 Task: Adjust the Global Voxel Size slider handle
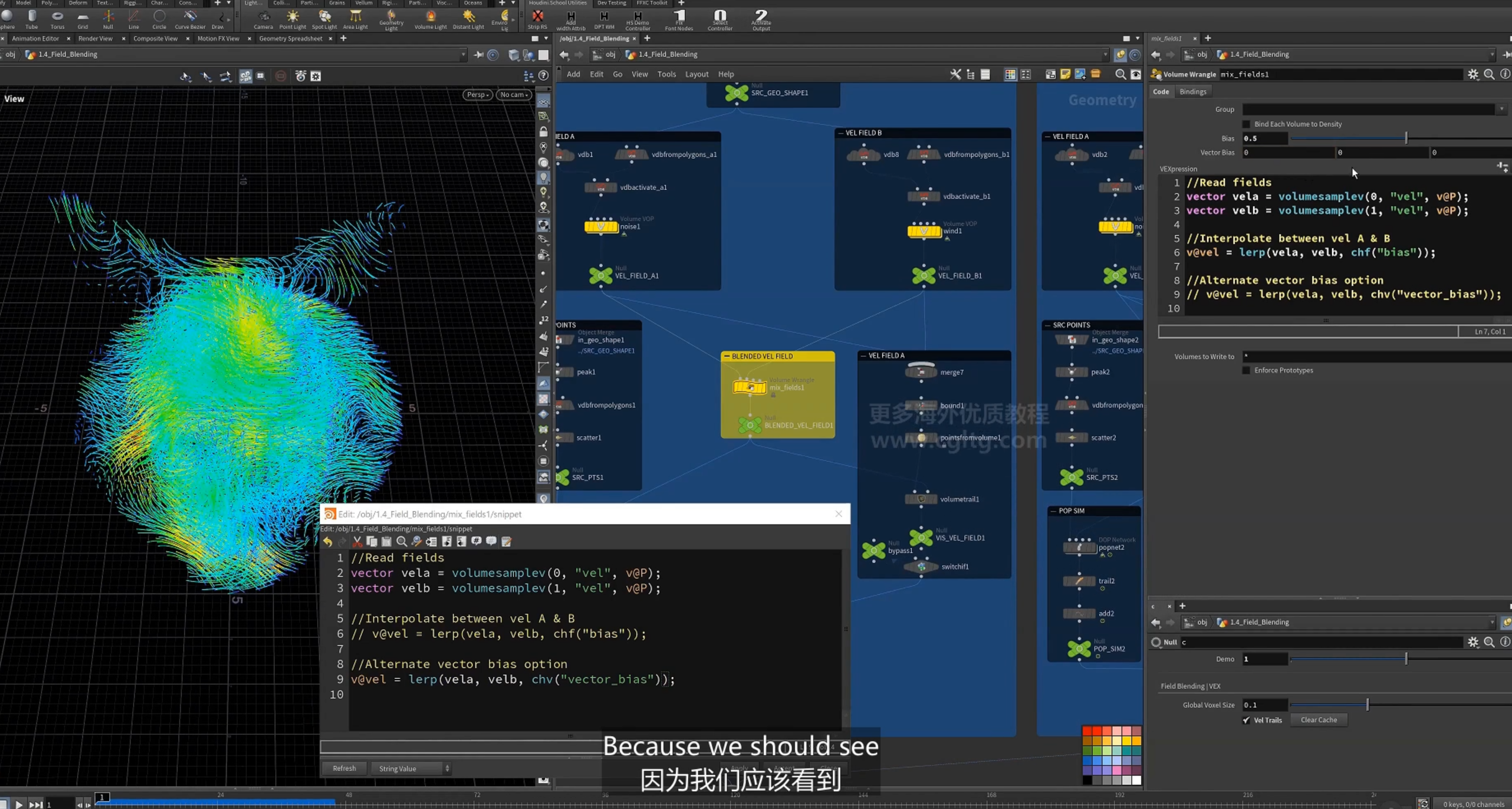1367,705
